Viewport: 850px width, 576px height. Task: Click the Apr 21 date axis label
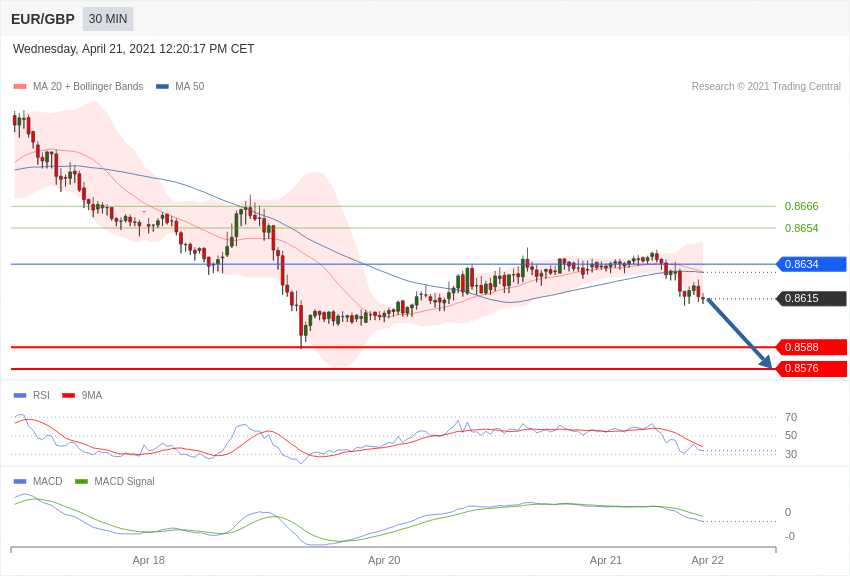pos(606,560)
